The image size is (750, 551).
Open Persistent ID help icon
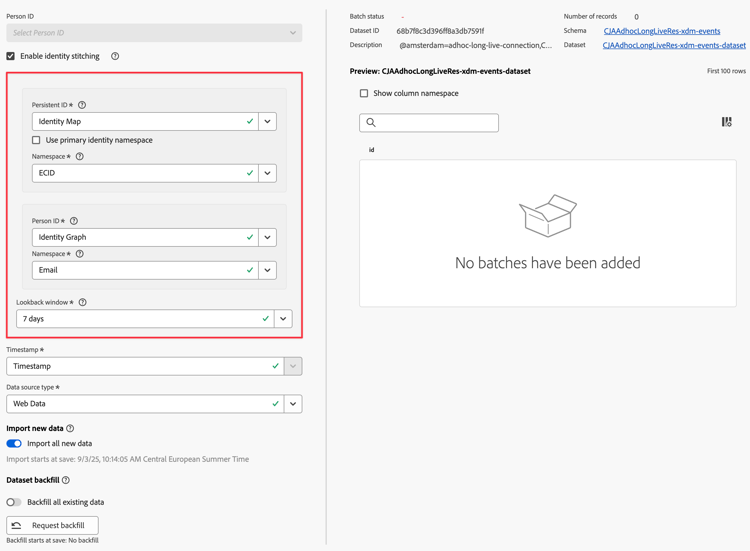[x=82, y=105]
